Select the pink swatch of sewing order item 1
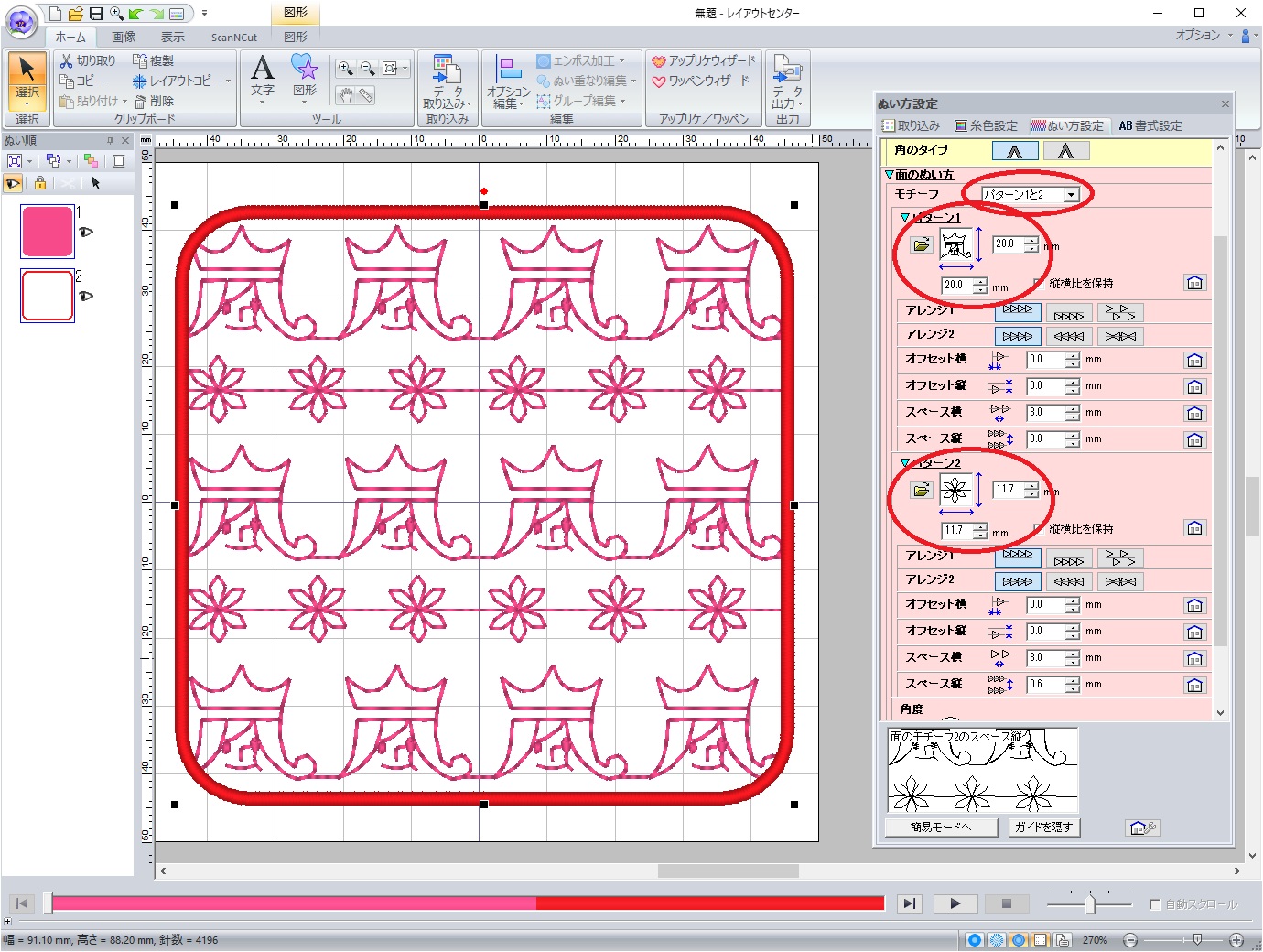The height and width of the screenshot is (952, 1263). tap(47, 232)
